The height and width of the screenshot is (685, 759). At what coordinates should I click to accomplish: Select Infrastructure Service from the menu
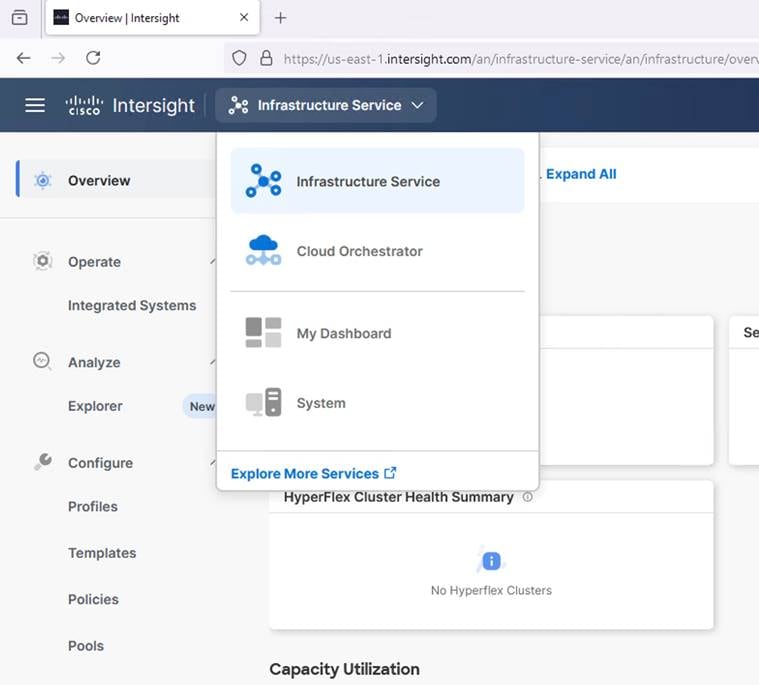pos(368,182)
